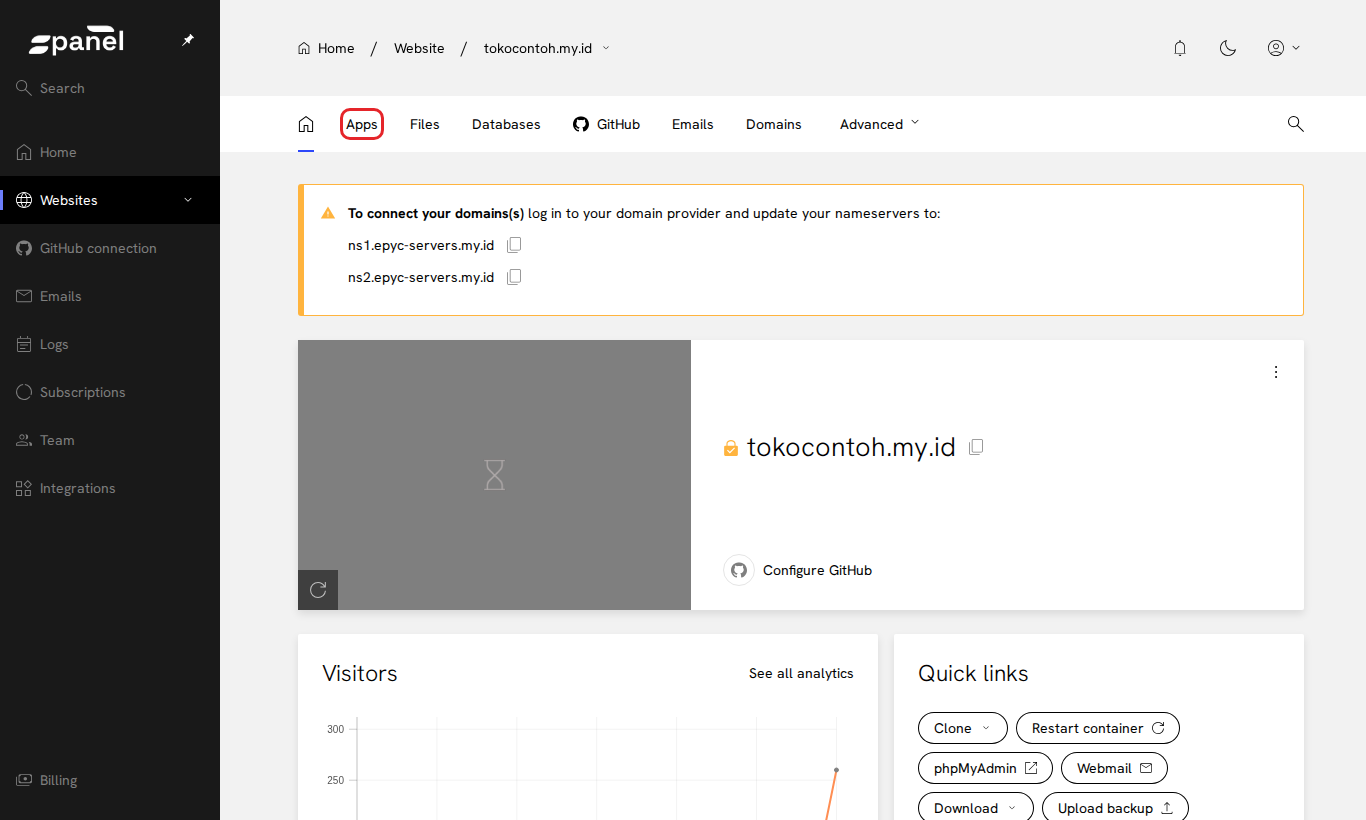Click the sidebar Search field
The height and width of the screenshot is (820, 1366).
[x=110, y=88]
